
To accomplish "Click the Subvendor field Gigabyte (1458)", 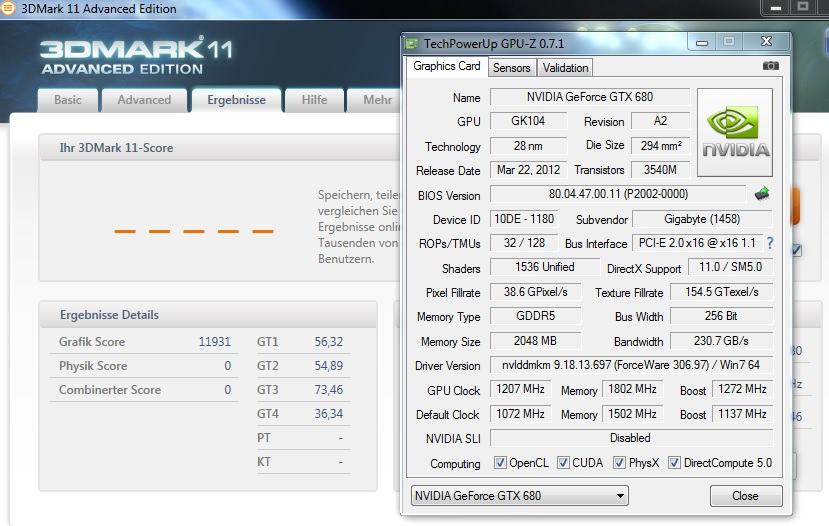I will [702, 219].
